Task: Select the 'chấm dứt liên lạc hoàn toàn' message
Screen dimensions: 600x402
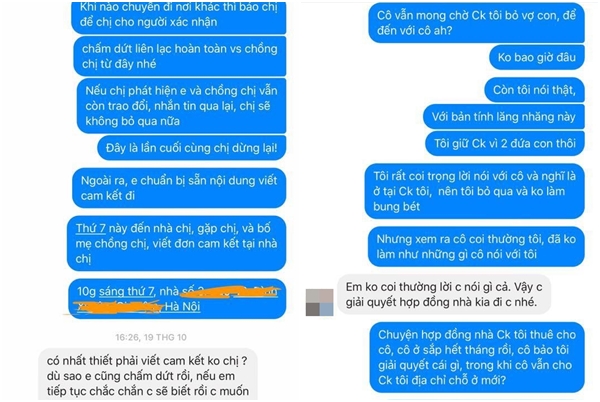Action: [x=179, y=56]
